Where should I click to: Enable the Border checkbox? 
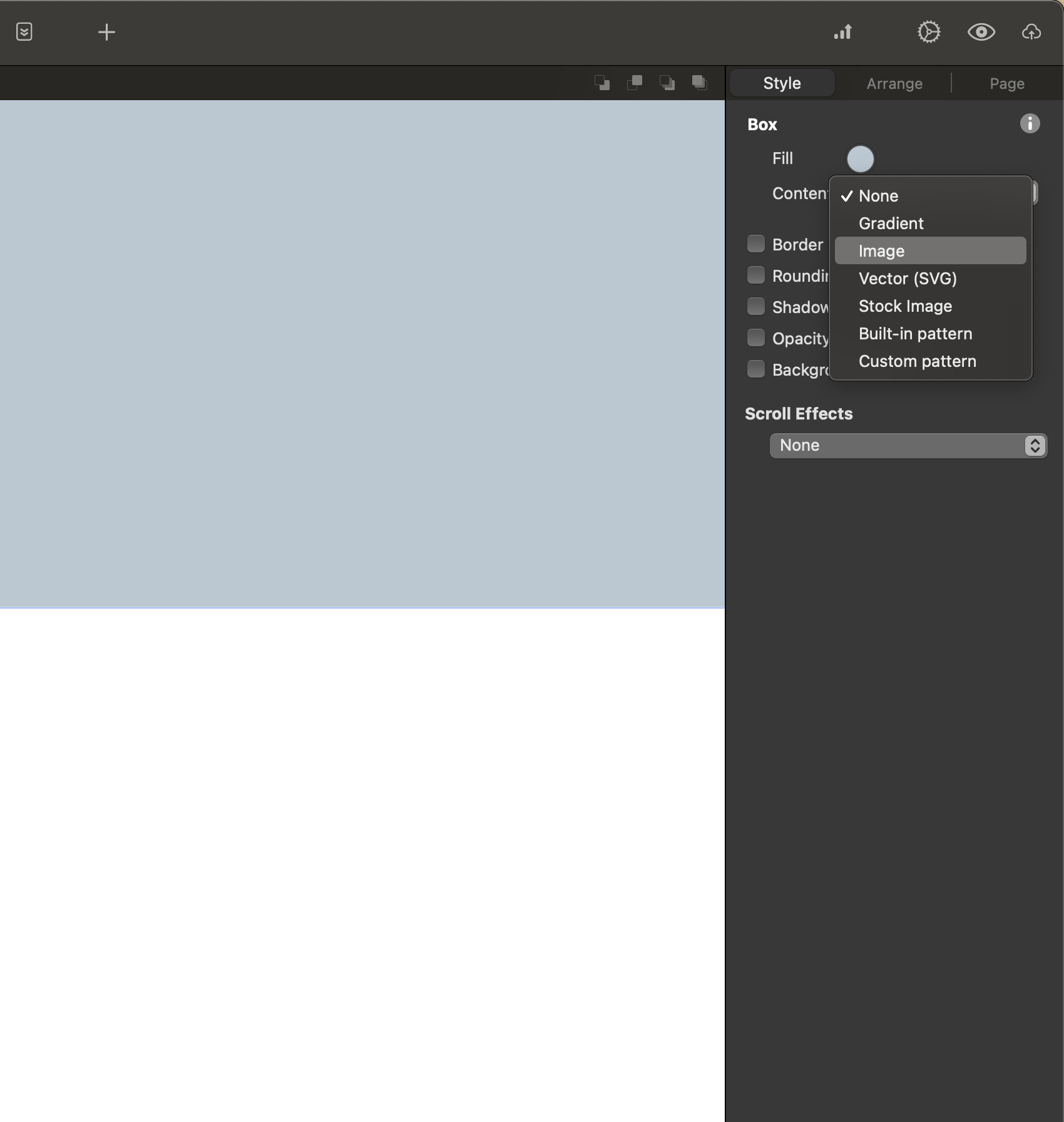coord(756,244)
